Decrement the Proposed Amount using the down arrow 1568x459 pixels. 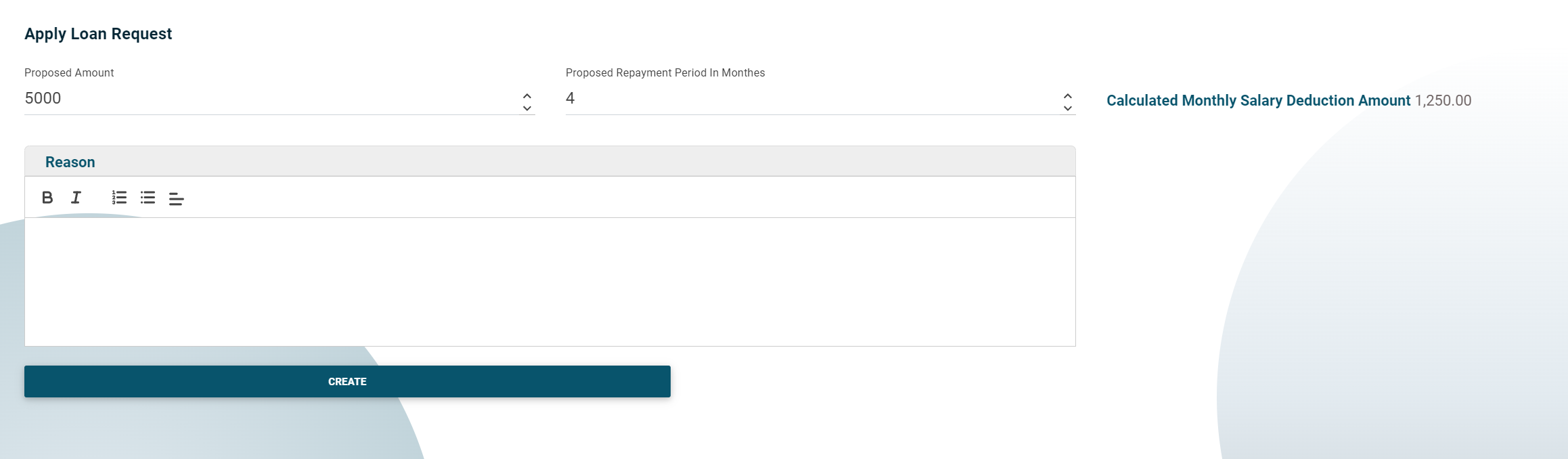coord(527,108)
